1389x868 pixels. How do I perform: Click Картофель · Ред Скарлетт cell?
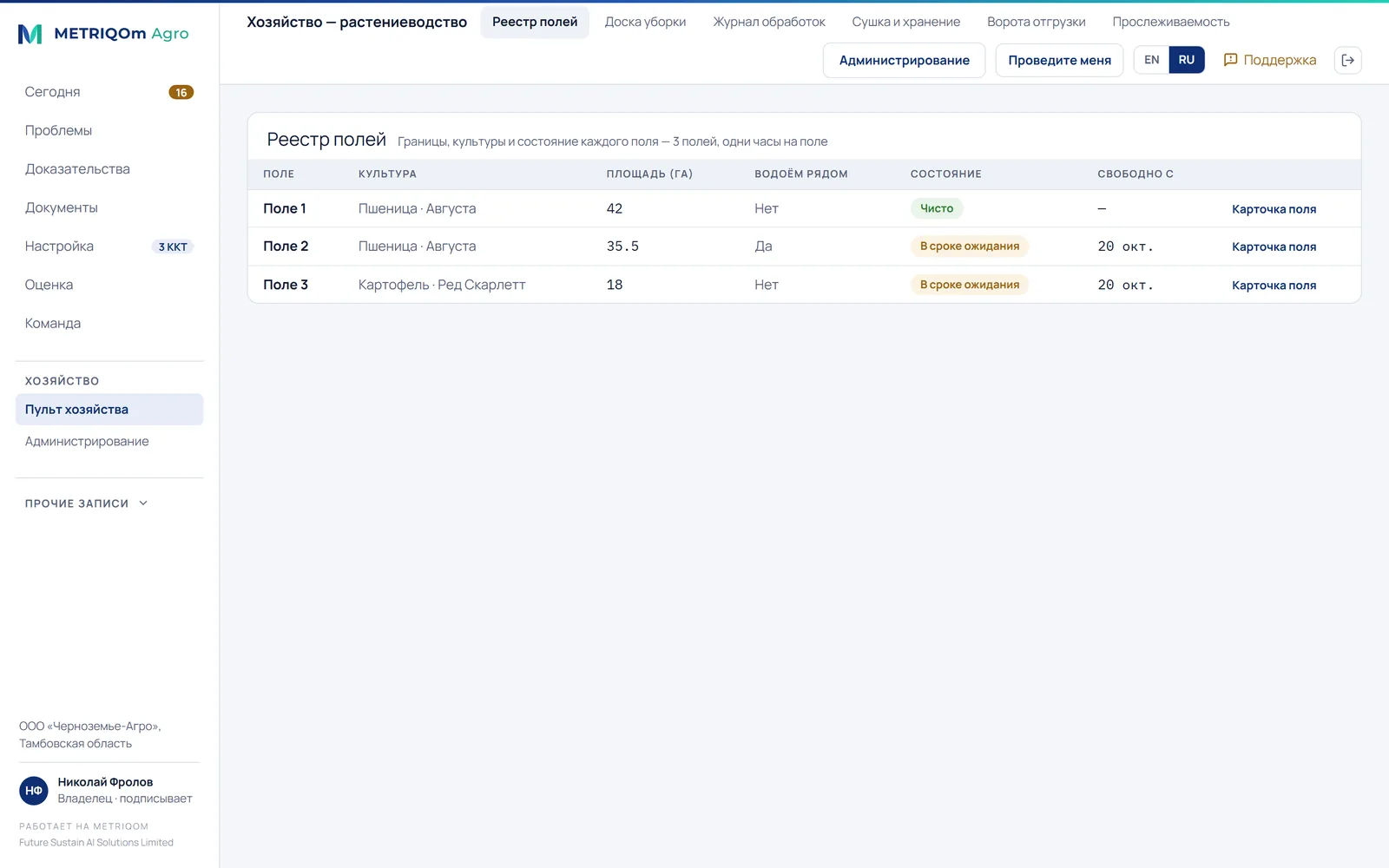click(x=442, y=285)
